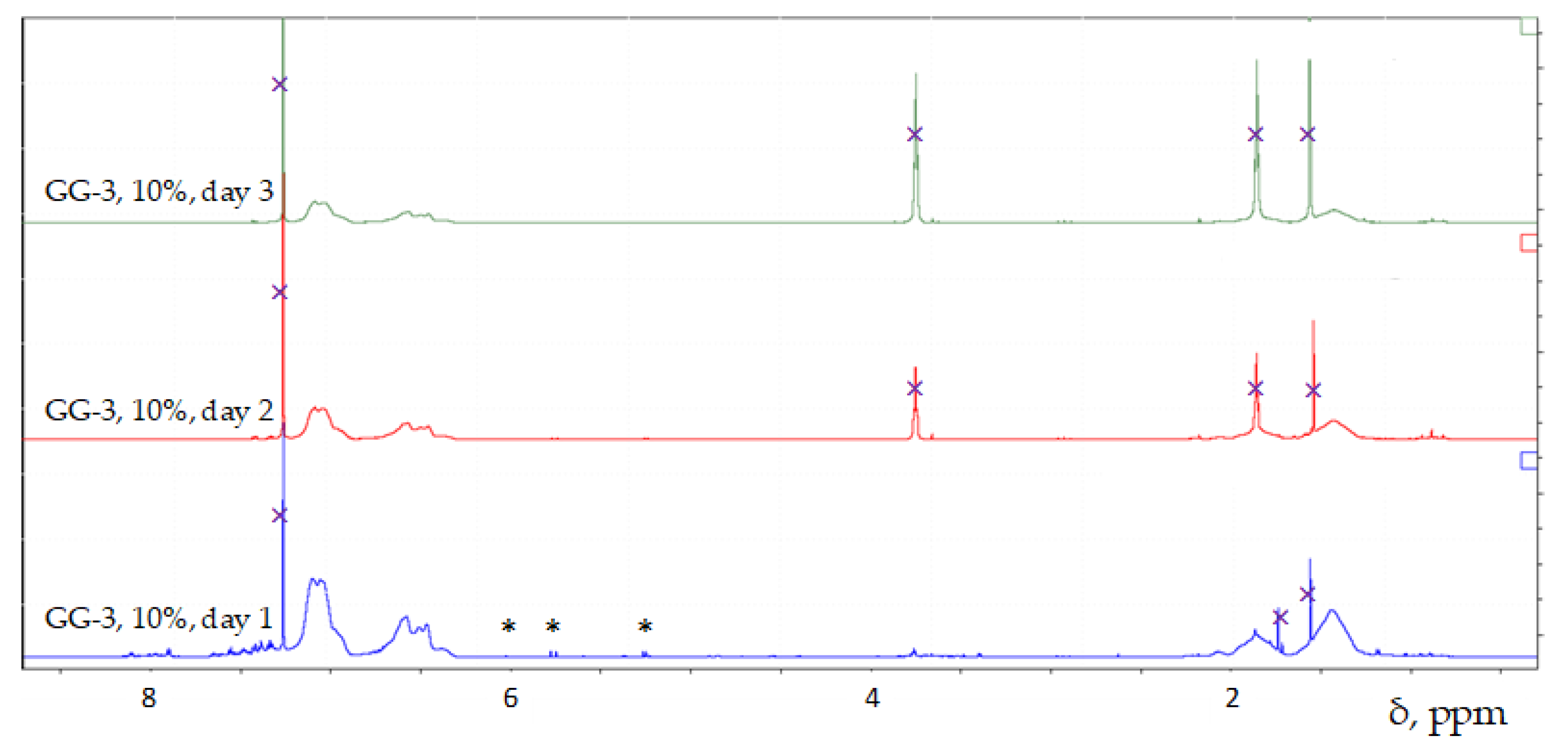
Task: Click the purple x on the tall leftmost red peak
Action: tap(279, 292)
